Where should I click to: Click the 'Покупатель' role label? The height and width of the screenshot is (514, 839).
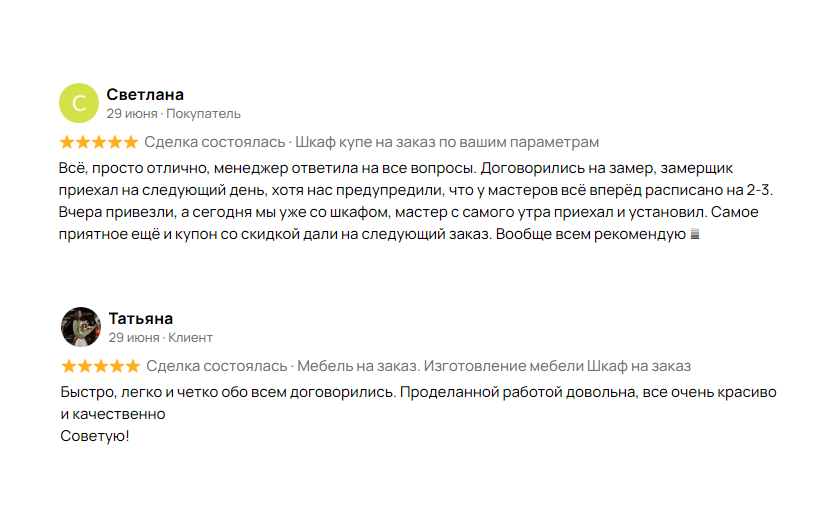click(x=203, y=114)
